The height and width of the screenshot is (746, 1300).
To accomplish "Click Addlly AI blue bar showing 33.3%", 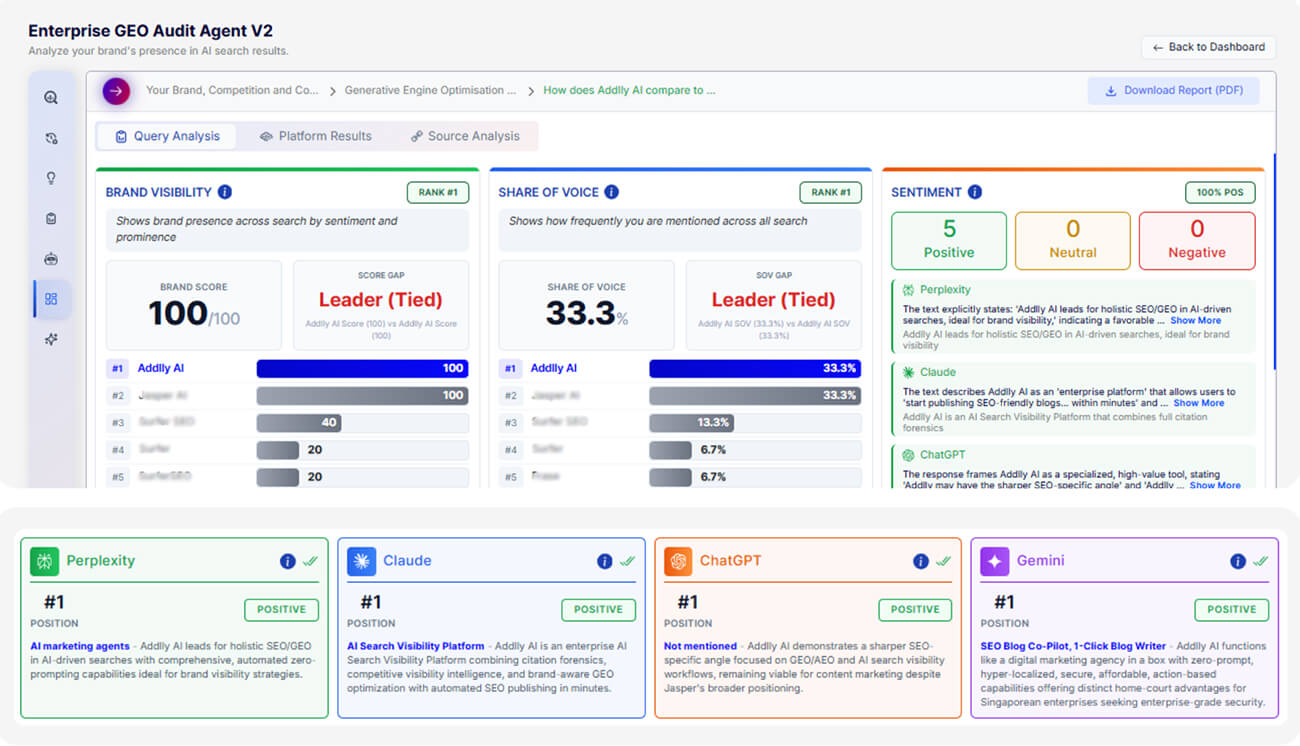I will click(x=755, y=368).
